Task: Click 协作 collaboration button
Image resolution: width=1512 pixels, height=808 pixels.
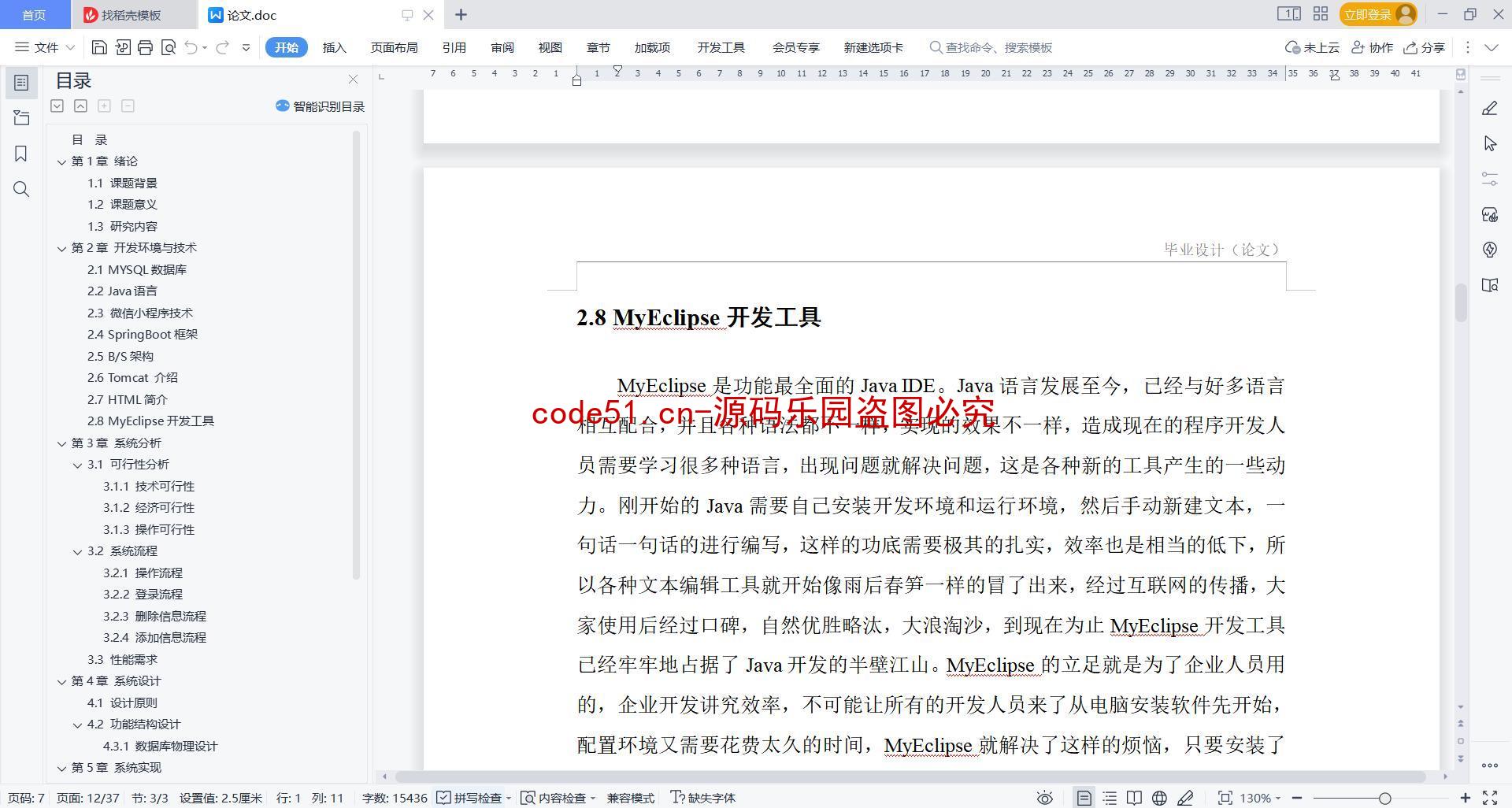Action: point(1373,47)
